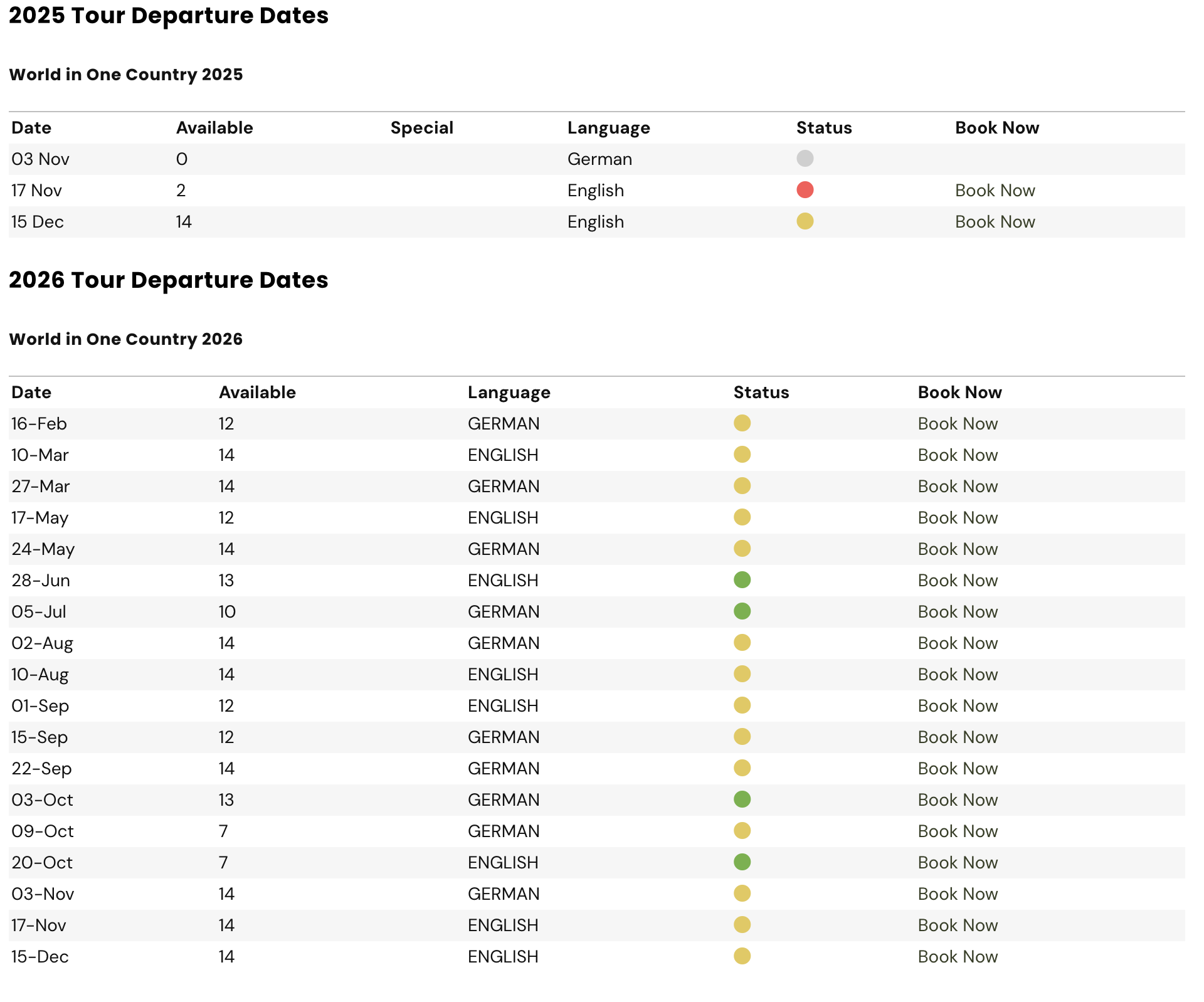
Task: Book the 10-Mar English tour
Action: (x=958, y=455)
